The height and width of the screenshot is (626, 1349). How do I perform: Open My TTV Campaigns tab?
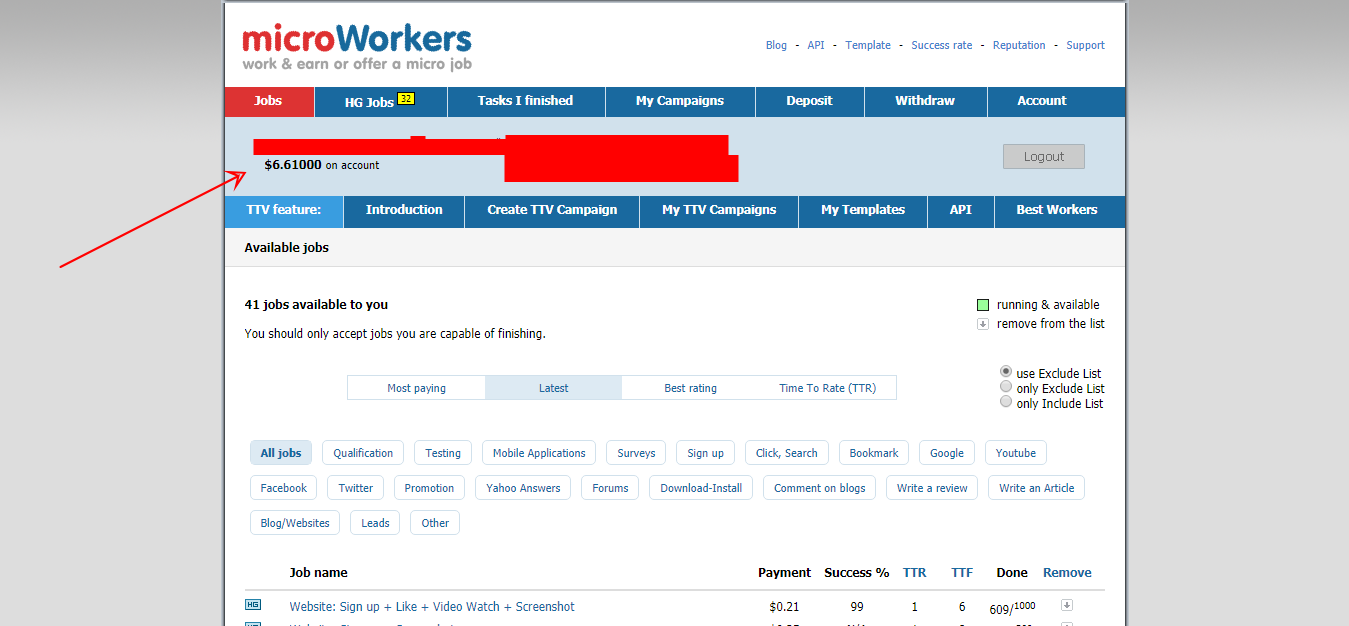pyautogui.click(x=719, y=210)
